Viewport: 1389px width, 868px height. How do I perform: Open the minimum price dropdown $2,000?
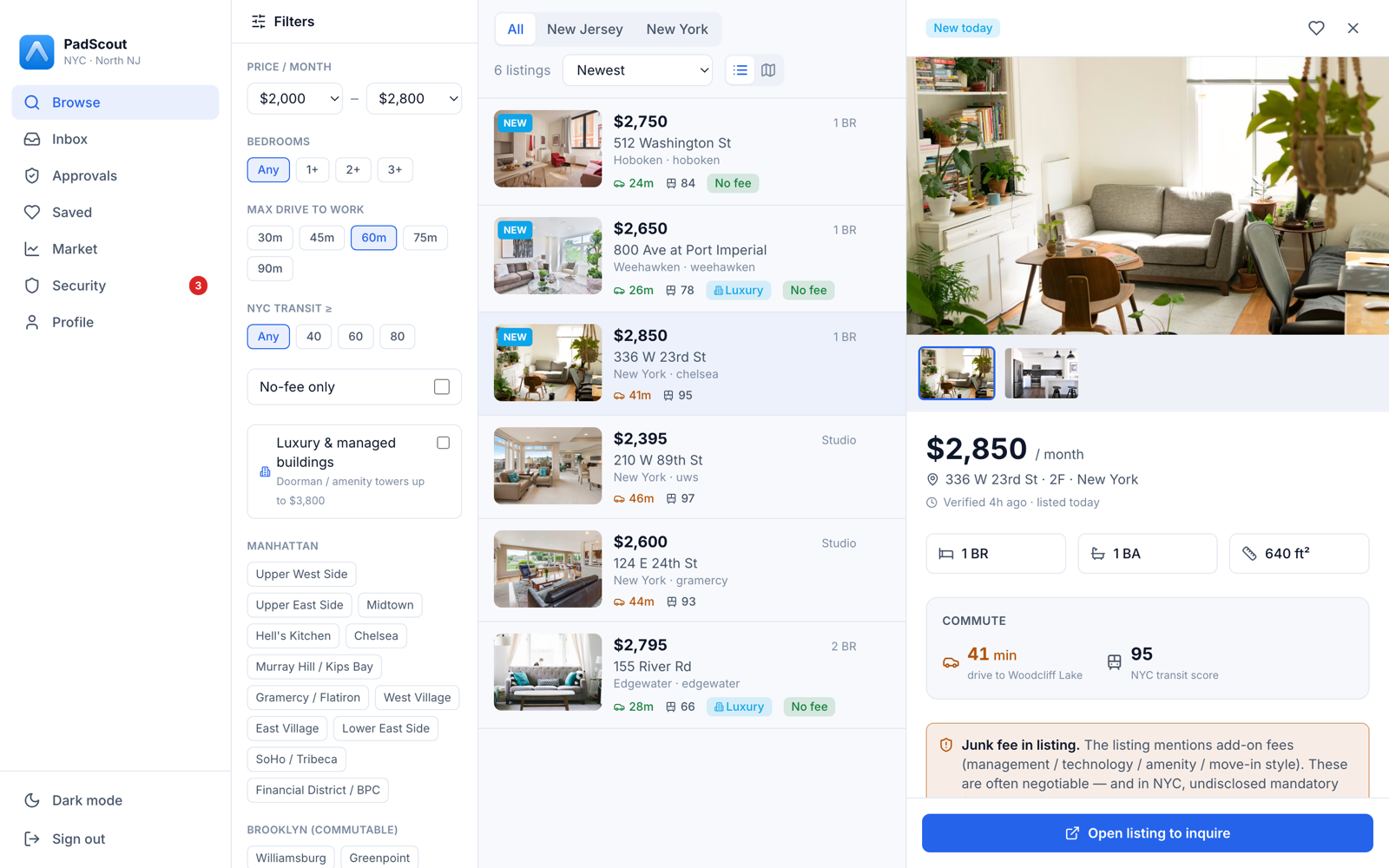pos(295,99)
